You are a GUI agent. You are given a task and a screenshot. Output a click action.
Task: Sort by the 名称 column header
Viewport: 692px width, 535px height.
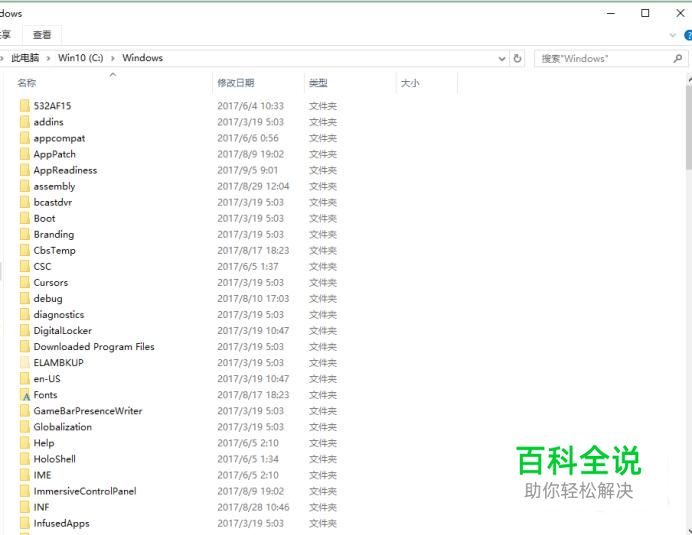[x=26, y=83]
